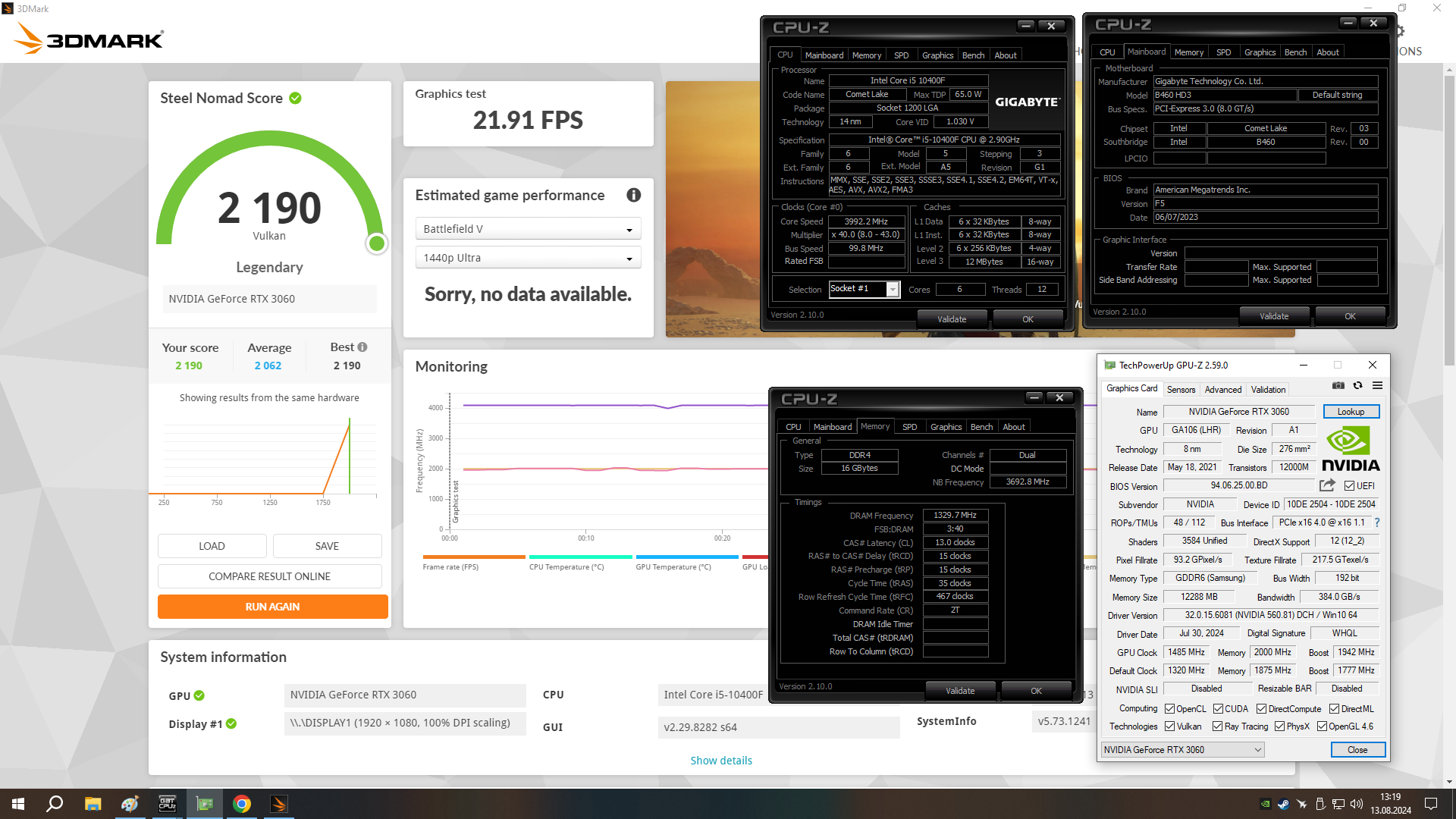Click COMPARE RESULT ONLINE
Viewport: 1456px width, 819px height.
click(x=269, y=576)
